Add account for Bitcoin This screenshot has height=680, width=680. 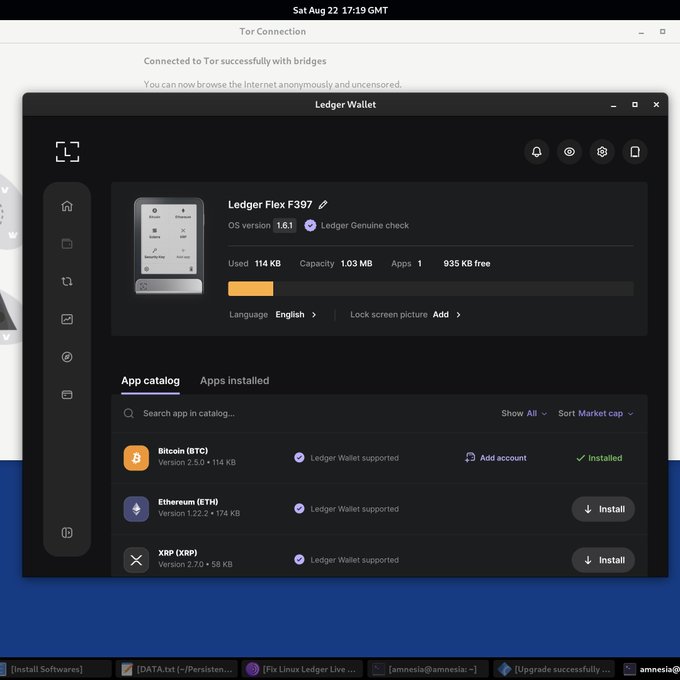tap(496, 458)
